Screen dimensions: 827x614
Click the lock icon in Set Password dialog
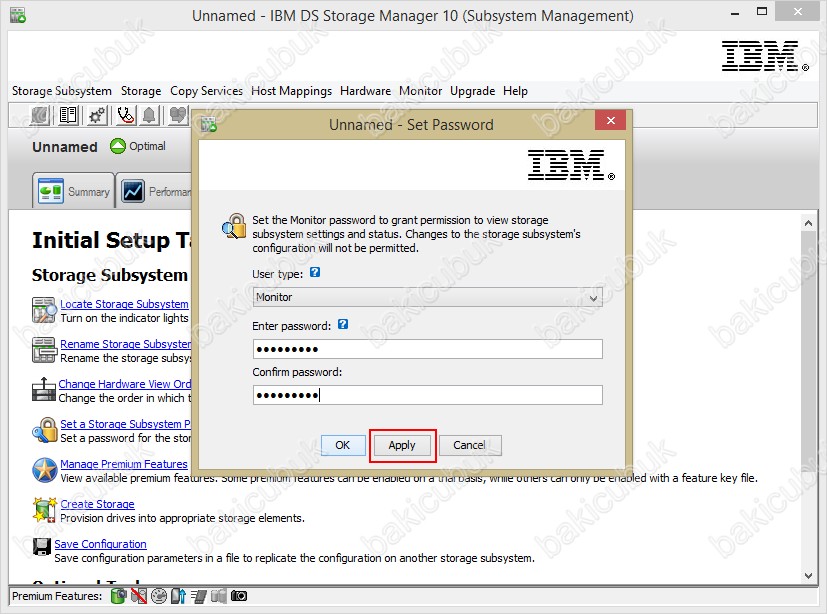pos(234,226)
